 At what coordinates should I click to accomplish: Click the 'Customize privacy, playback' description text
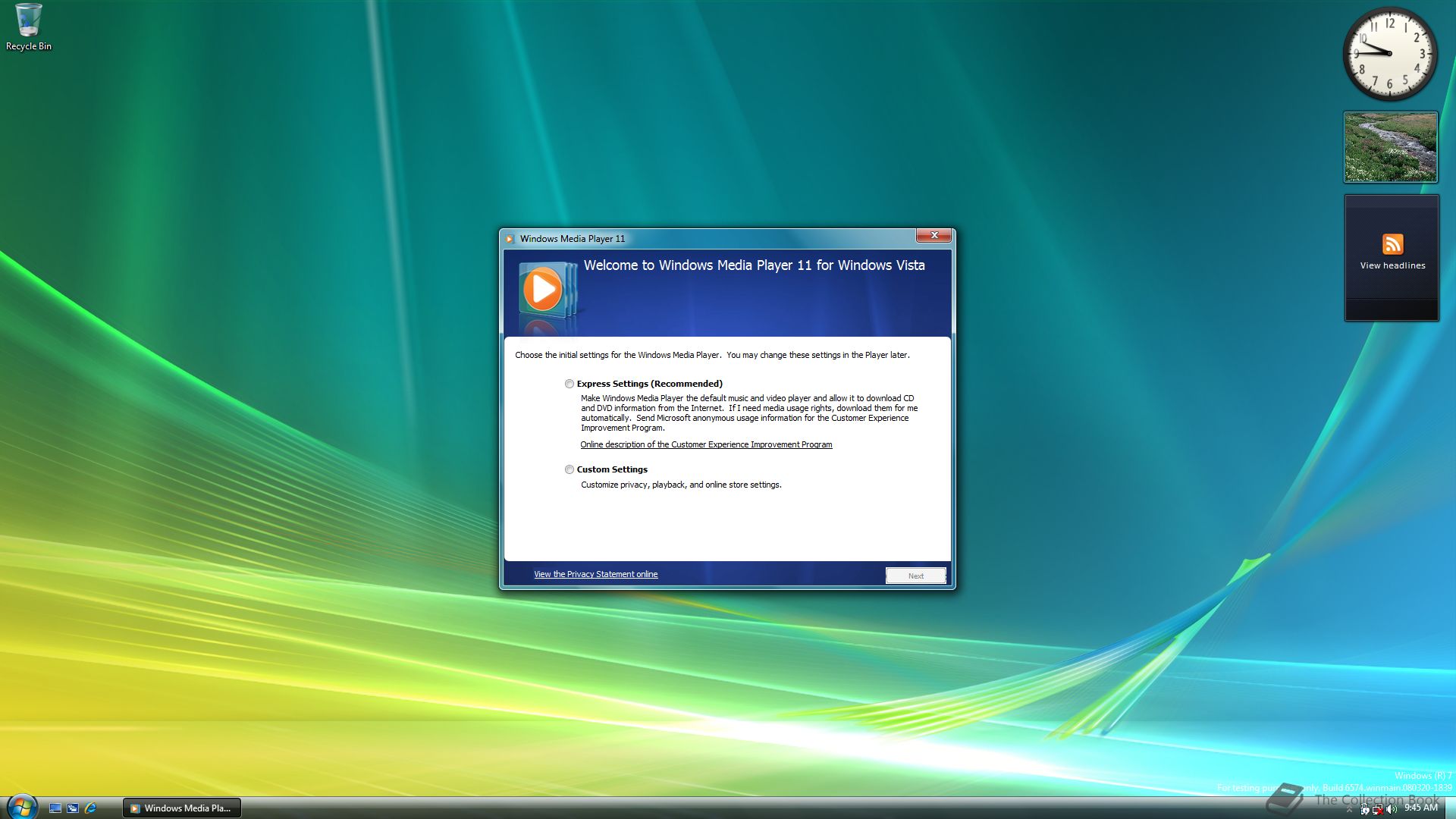[x=681, y=485]
